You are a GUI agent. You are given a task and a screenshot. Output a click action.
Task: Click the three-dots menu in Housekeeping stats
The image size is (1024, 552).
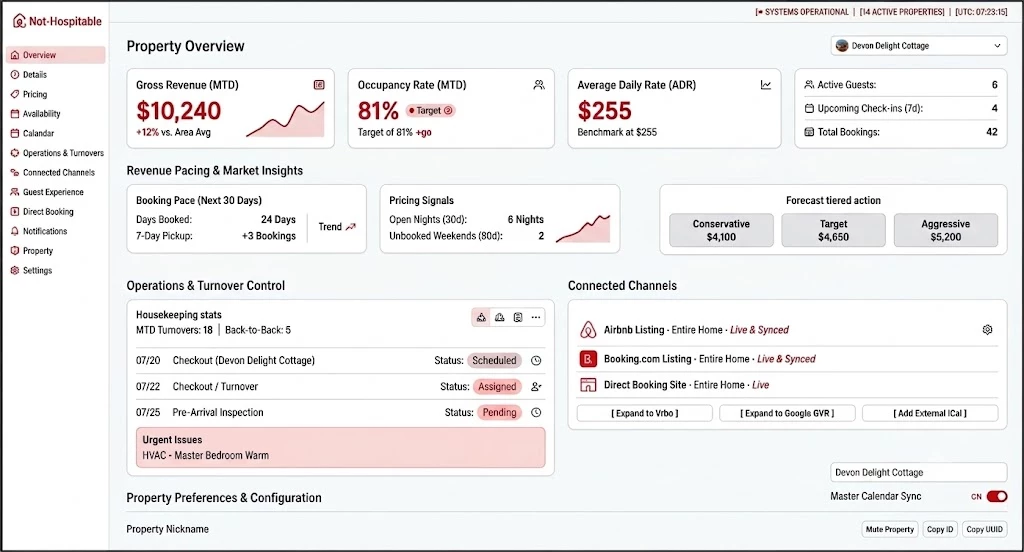[536, 317]
